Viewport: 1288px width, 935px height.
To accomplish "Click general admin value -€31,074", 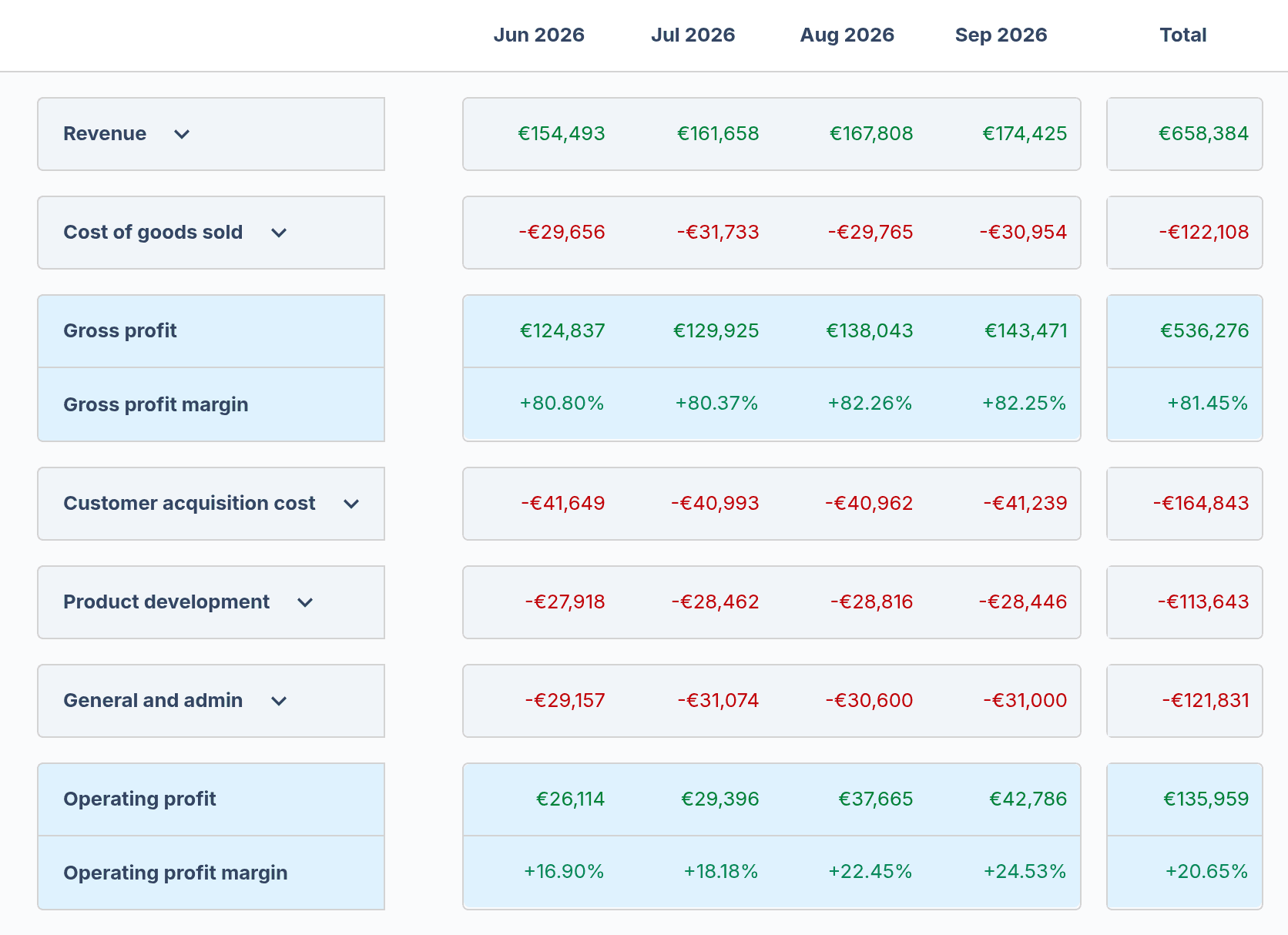I will tap(718, 700).
